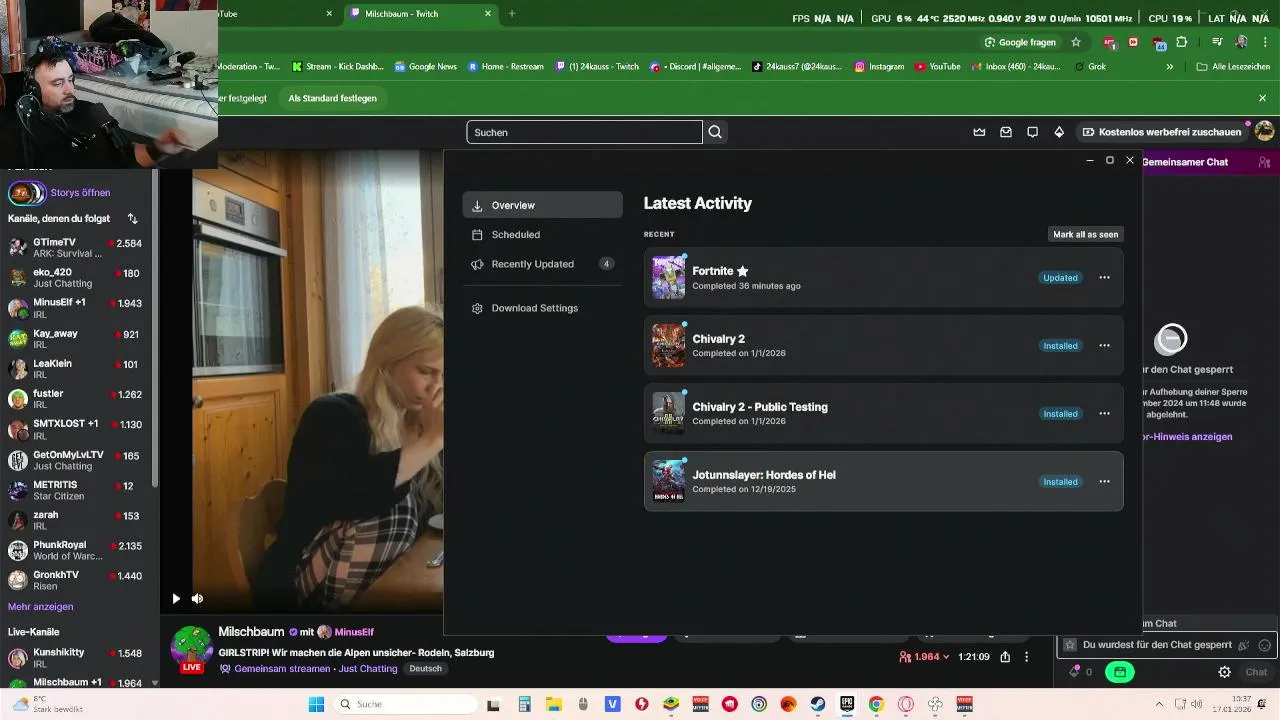Switch to the Scheduled section

pyautogui.click(x=542, y=235)
